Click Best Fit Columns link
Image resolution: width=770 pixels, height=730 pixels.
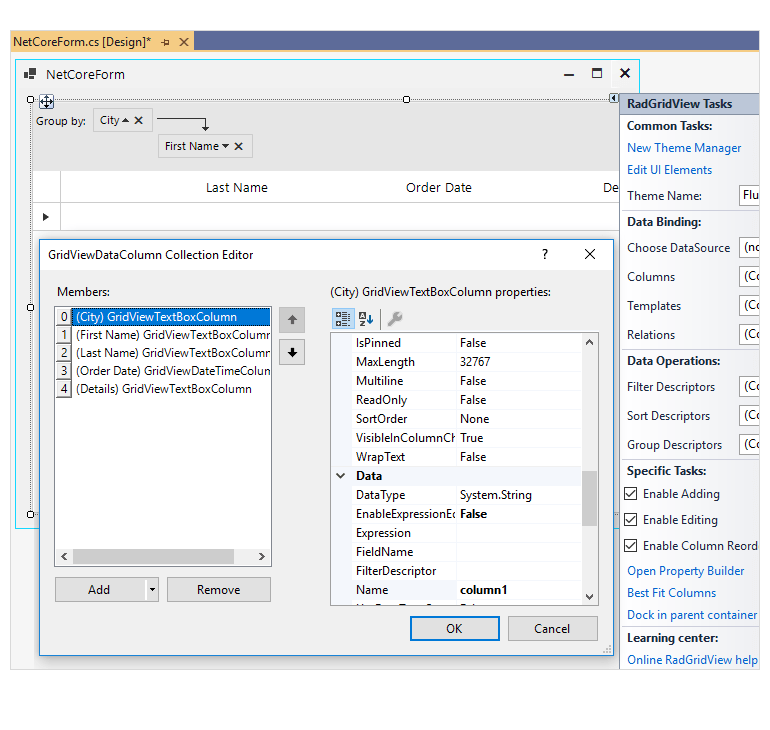pos(671,593)
